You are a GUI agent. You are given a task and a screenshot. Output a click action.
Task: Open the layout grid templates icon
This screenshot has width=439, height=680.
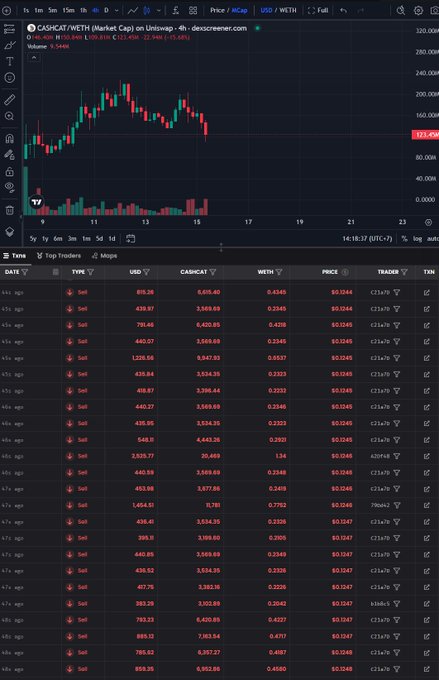193,10
